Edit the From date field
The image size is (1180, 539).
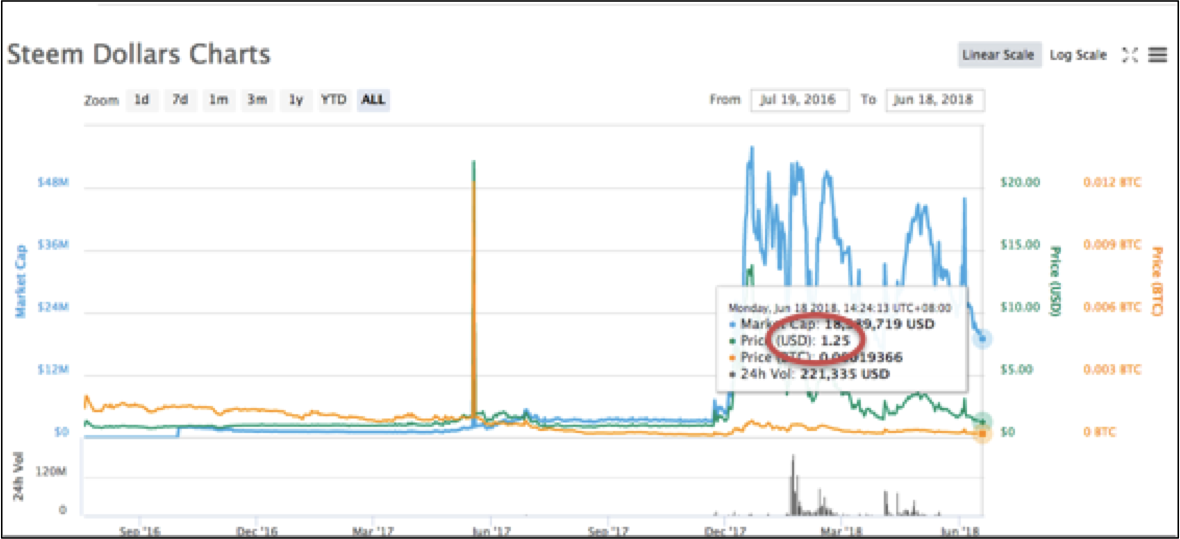(799, 99)
